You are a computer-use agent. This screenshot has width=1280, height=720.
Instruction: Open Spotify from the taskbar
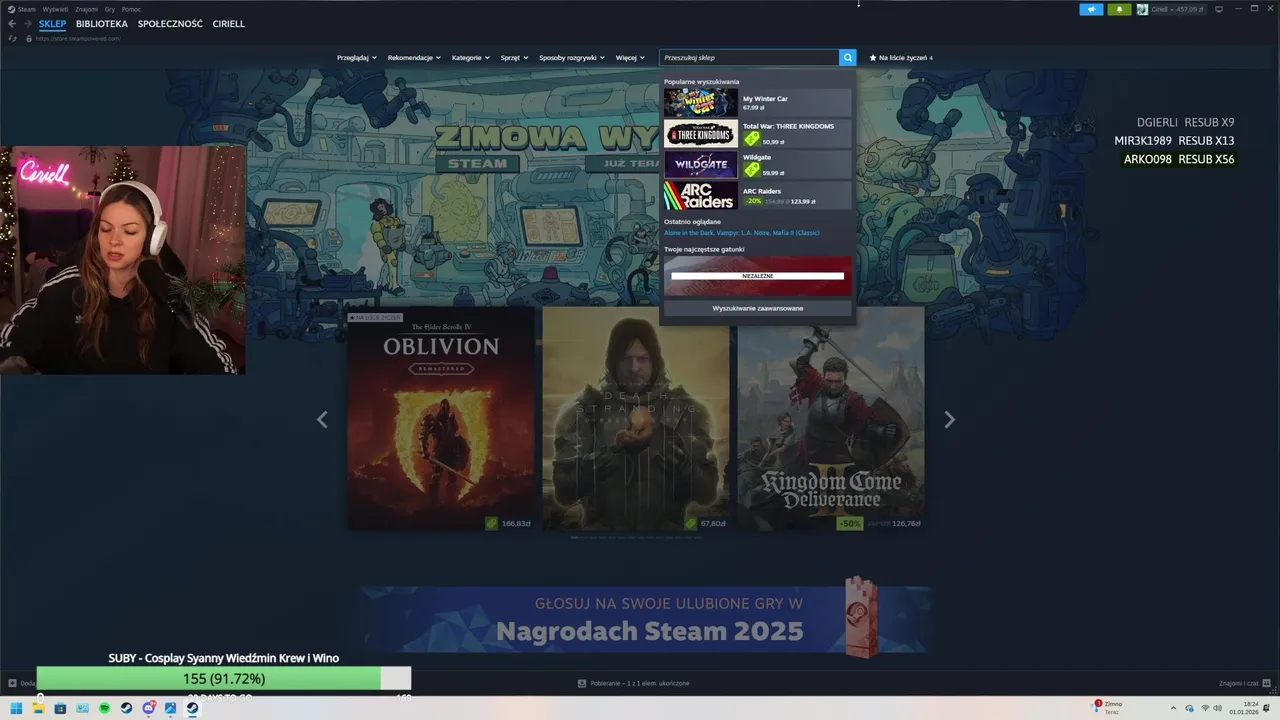(104, 708)
